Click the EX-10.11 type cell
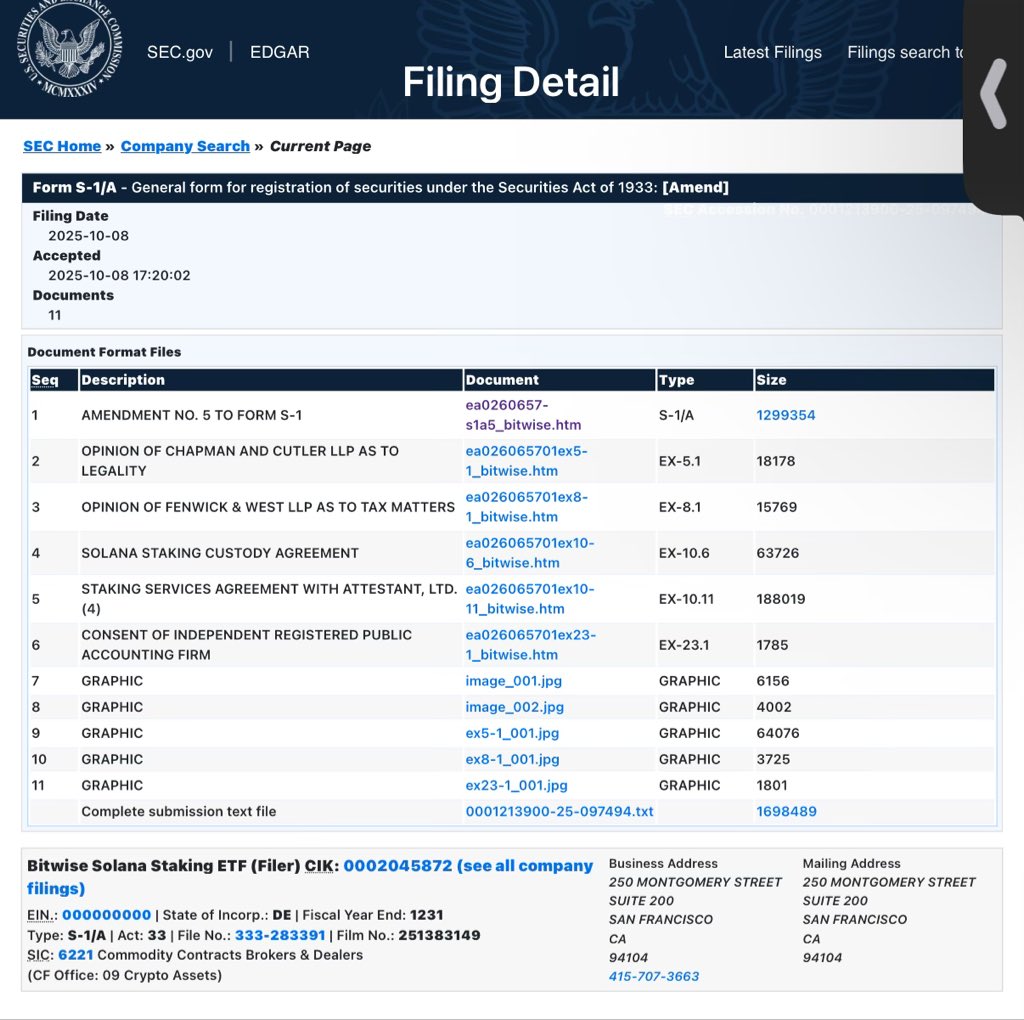This screenshot has width=1024, height=1020. point(686,599)
